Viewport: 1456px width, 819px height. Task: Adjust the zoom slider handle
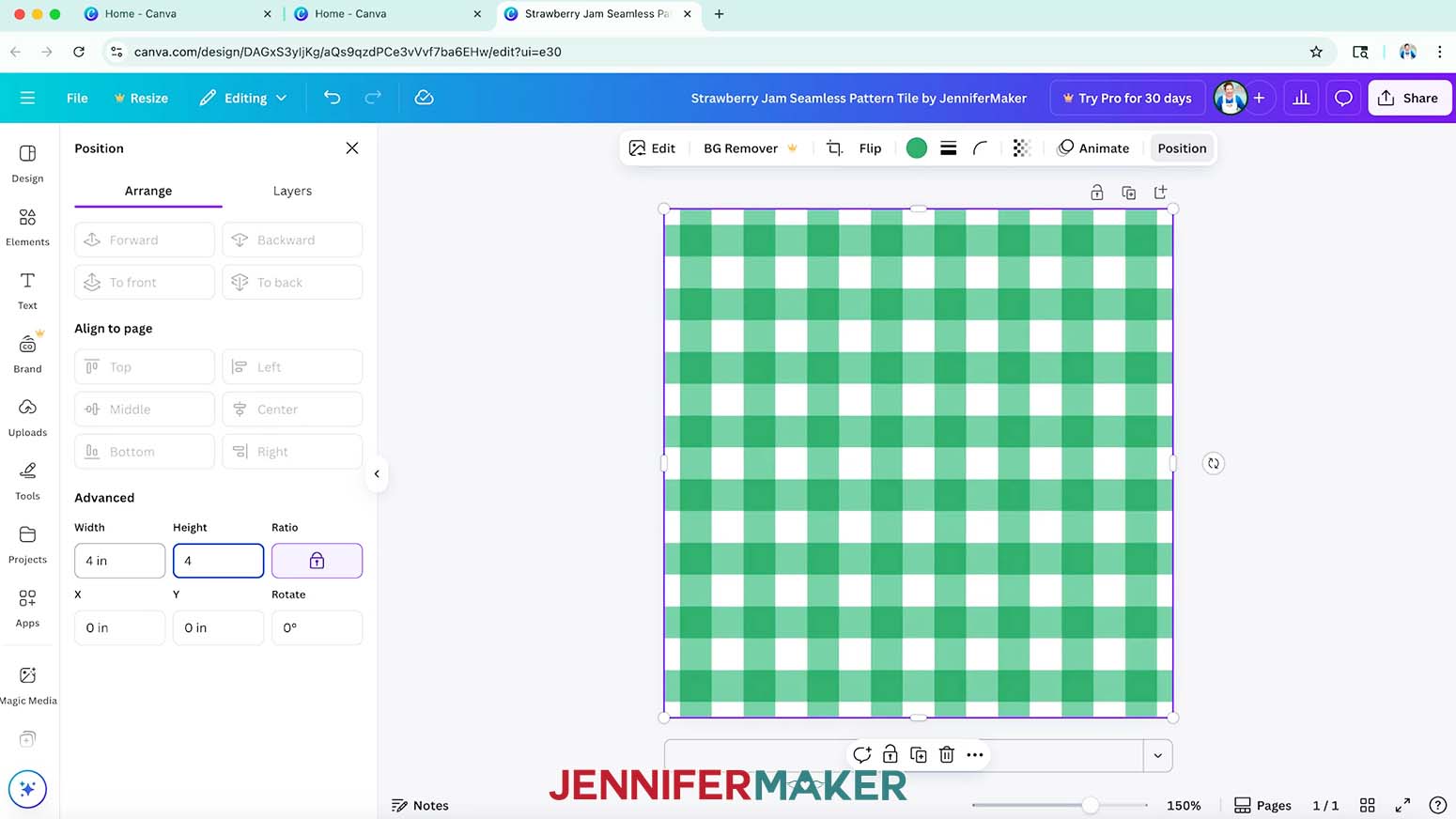[1090, 805]
